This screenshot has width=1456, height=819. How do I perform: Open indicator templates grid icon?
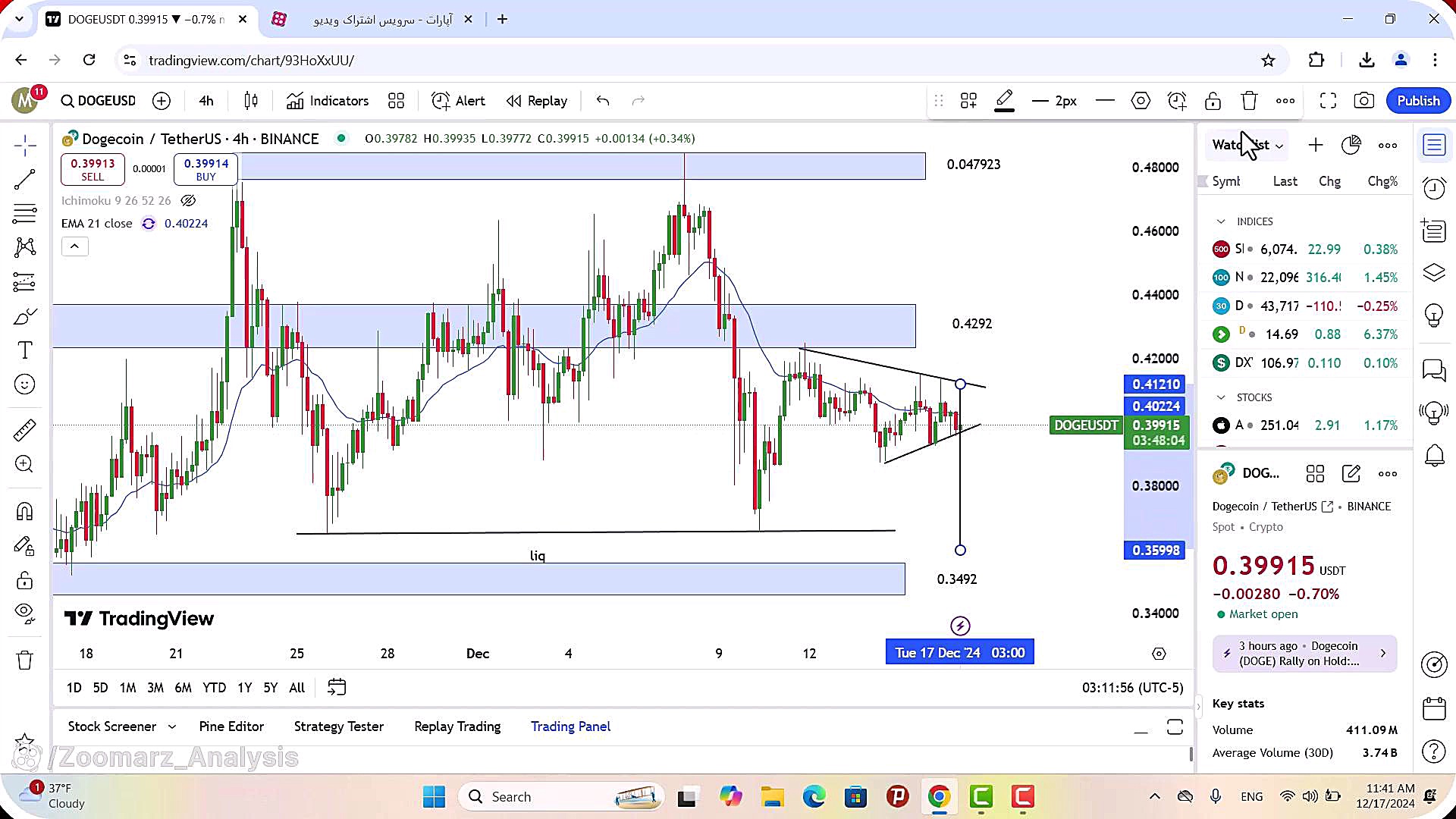pos(396,101)
